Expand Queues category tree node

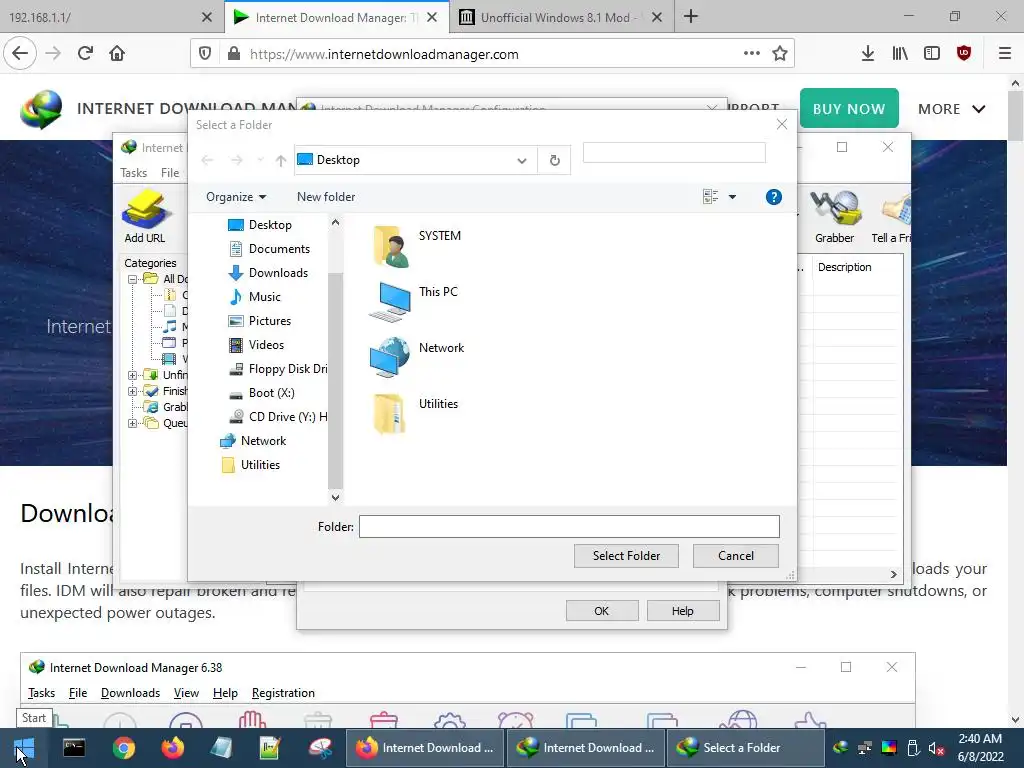coord(133,424)
